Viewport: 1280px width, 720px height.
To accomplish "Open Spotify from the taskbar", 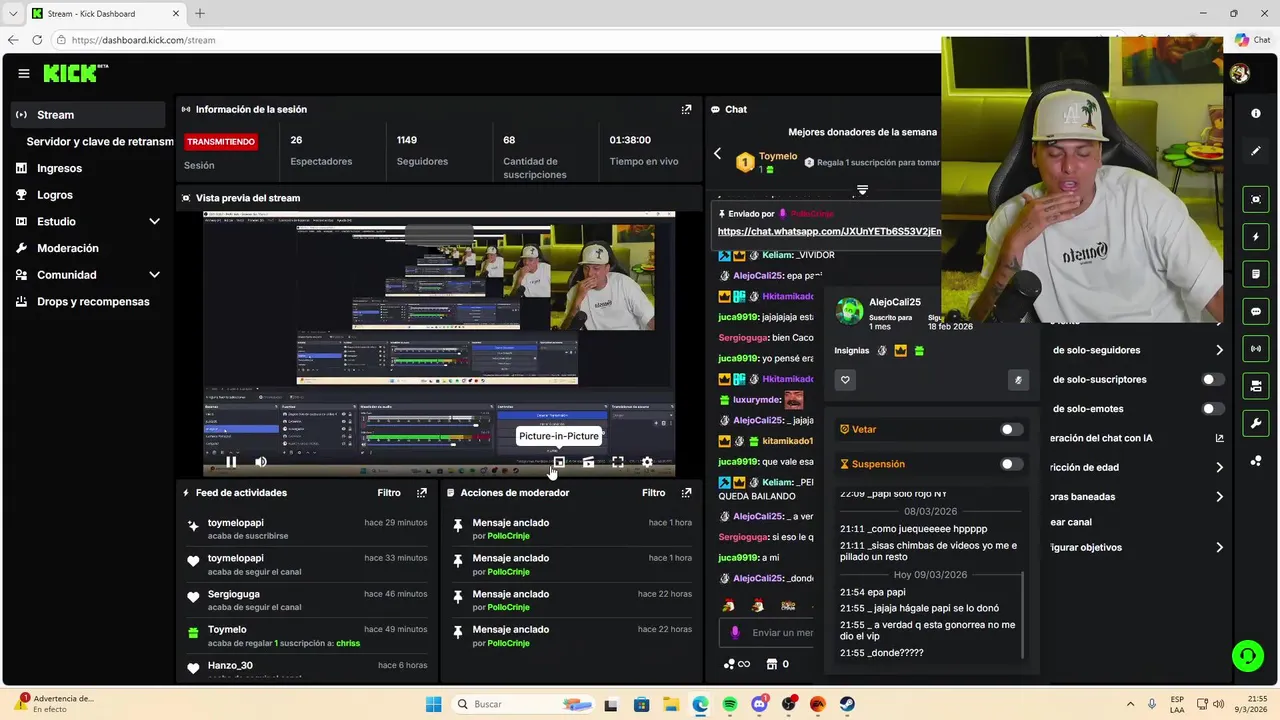I will 730,704.
